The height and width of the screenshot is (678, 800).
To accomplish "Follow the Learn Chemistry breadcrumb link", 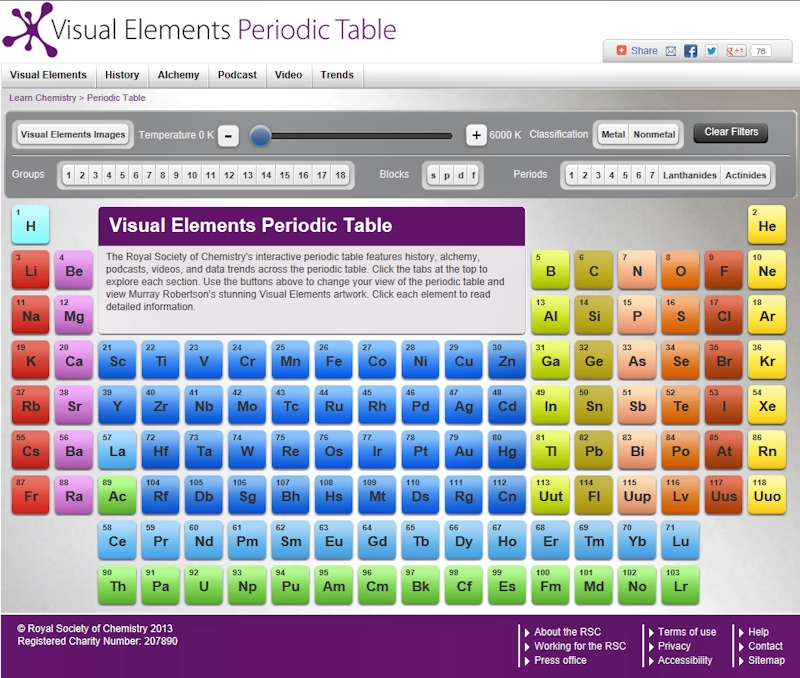I will (42, 98).
